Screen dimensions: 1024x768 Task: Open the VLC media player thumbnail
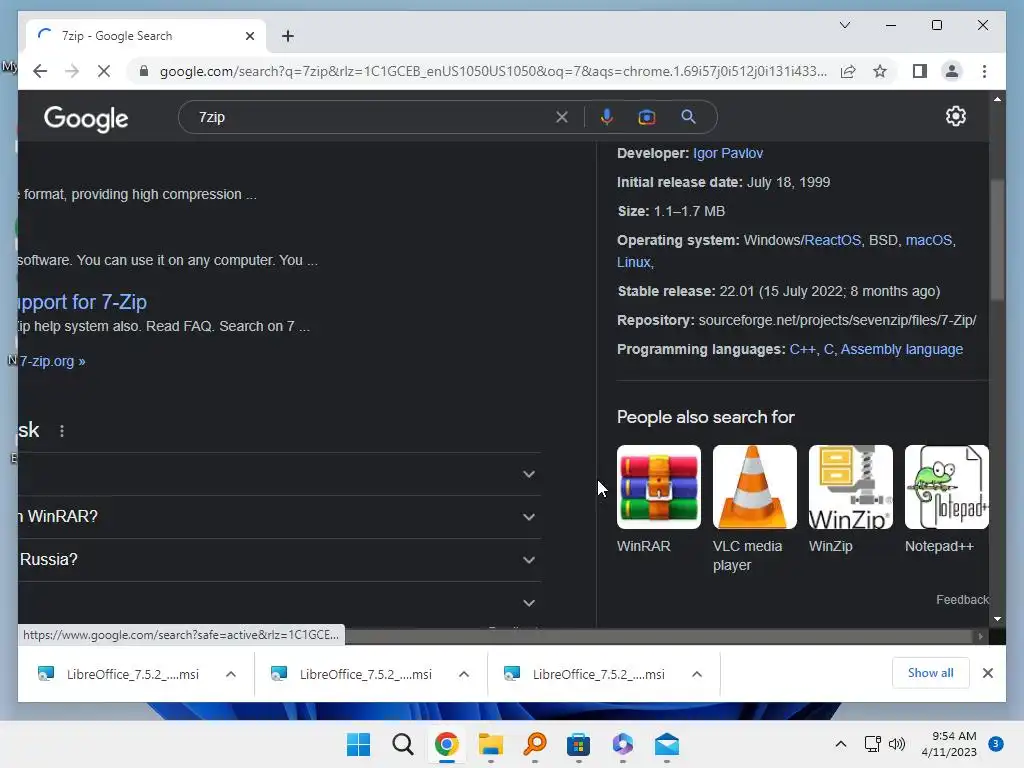click(x=754, y=487)
